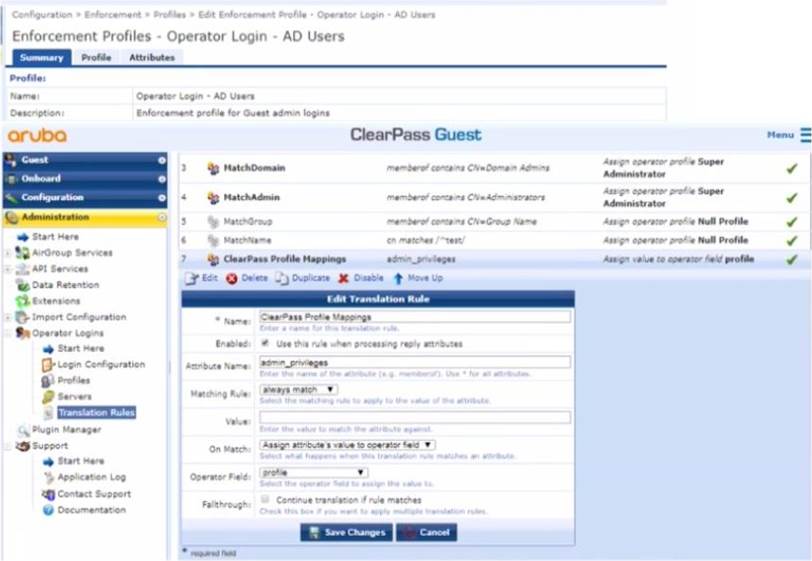This screenshot has width=812, height=561.
Task: Expand the Onboard sidebar section
Action: pyautogui.click(x=85, y=179)
